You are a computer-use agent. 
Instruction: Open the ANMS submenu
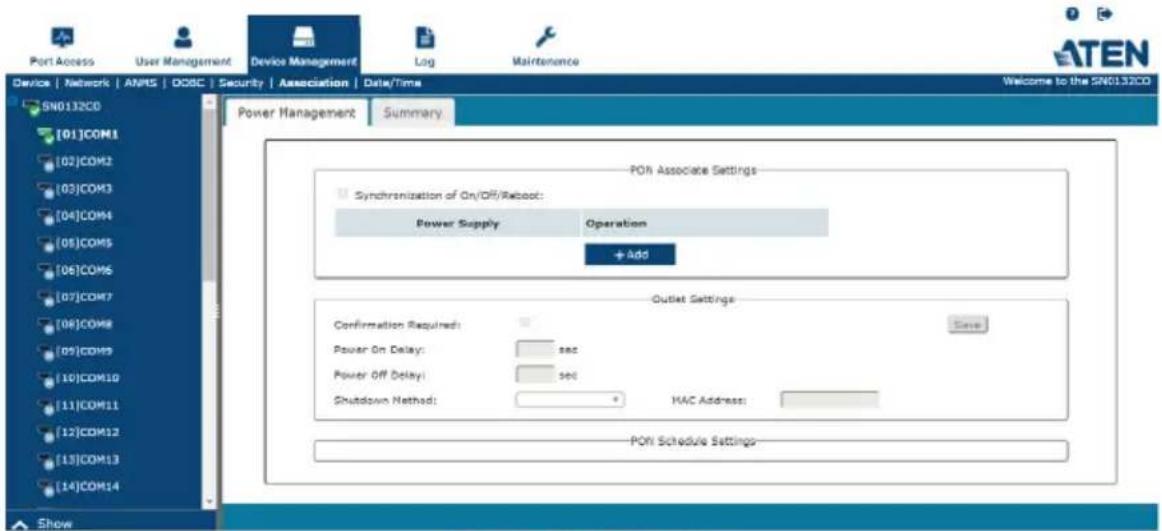point(142,83)
